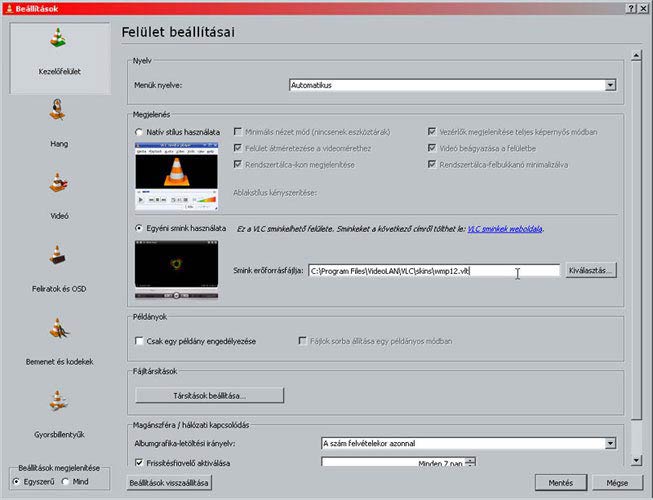The image size is (653, 500).
Task: Disable Frissítésfigyelő aktiválása checkbox
Action: (139, 463)
